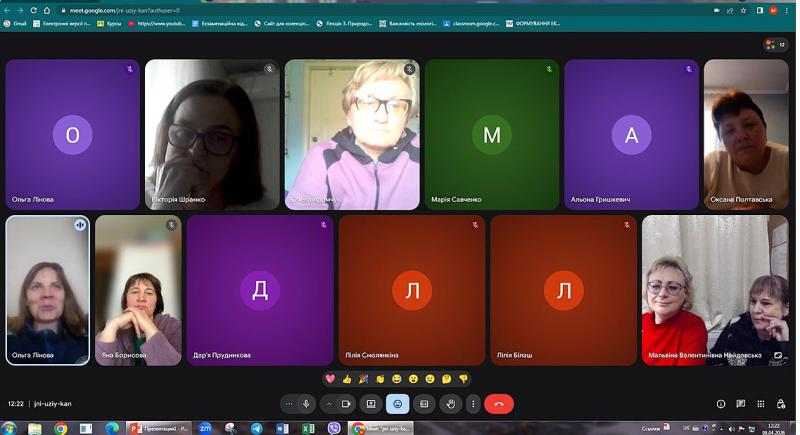Open the participants list showing 12 people
Image resolution: width=800 pixels, height=435 pixels.
coord(775,45)
